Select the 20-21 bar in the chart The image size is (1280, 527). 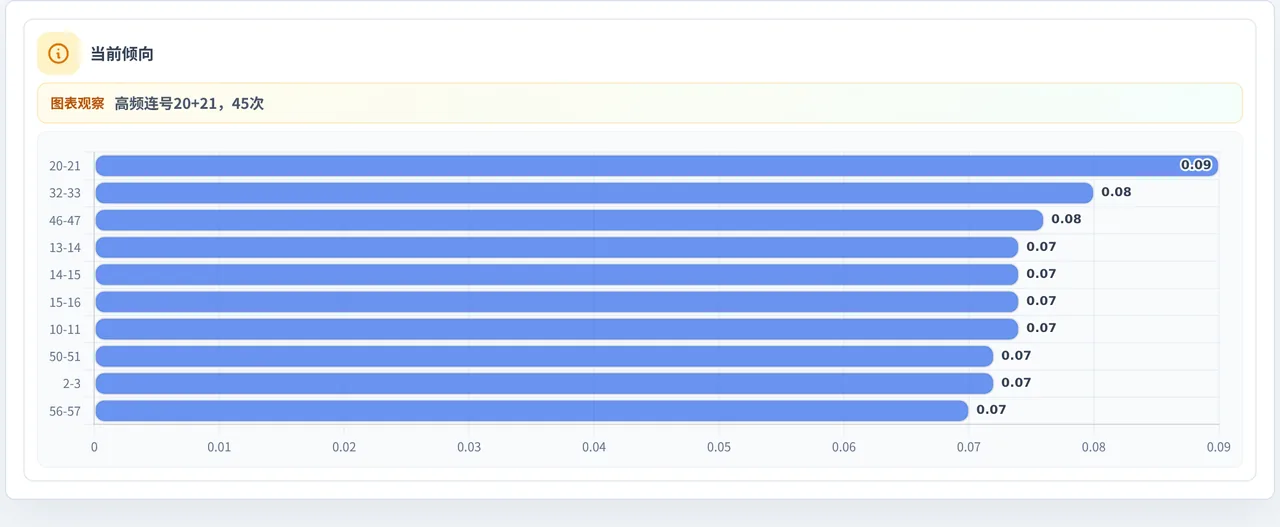(x=657, y=166)
